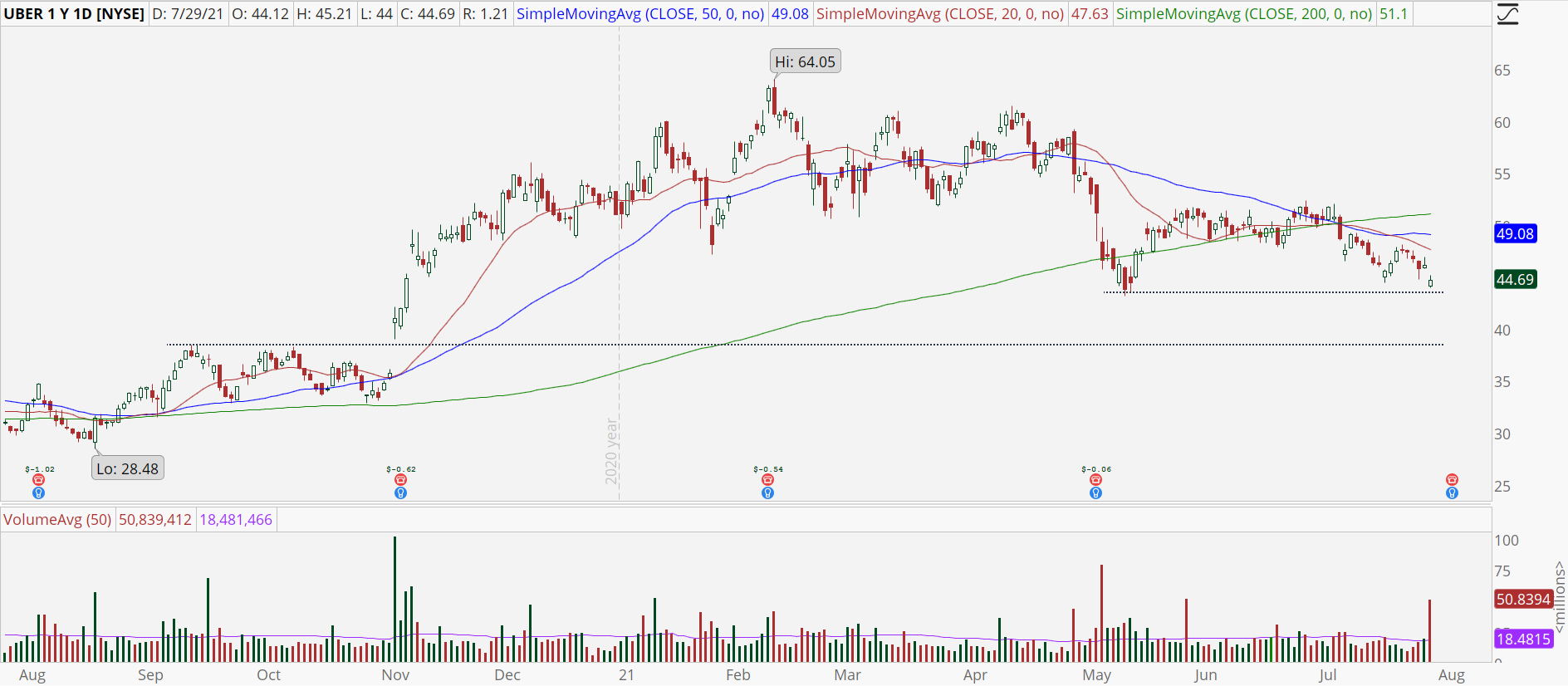Image resolution: width=1568 pixels, height=686 pixels.
Task: Click the Lo: 28.48 price bubble
Action: coord(127,468)
